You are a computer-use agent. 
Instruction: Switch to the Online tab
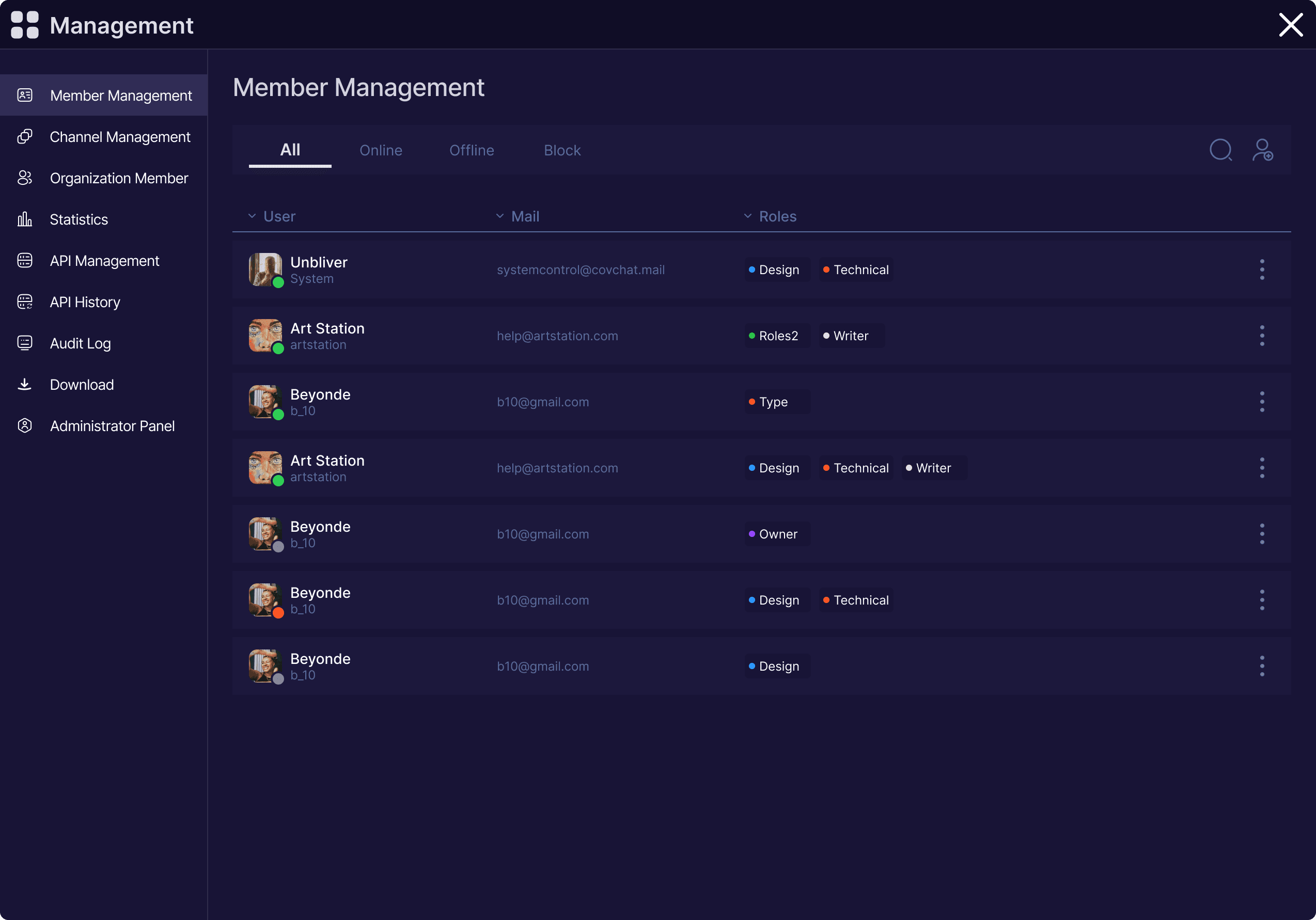pos(381,150)
